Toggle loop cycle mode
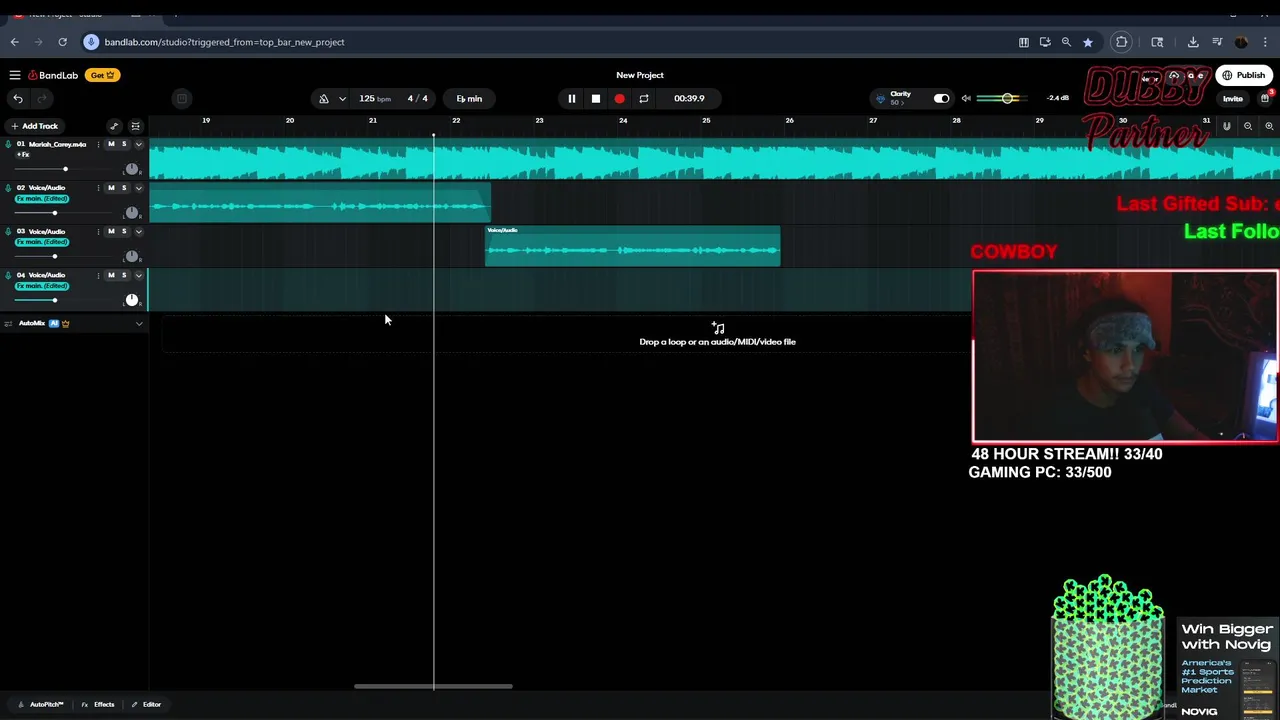The height and width of the screenshot is (720, 1280). coord(644,98)
